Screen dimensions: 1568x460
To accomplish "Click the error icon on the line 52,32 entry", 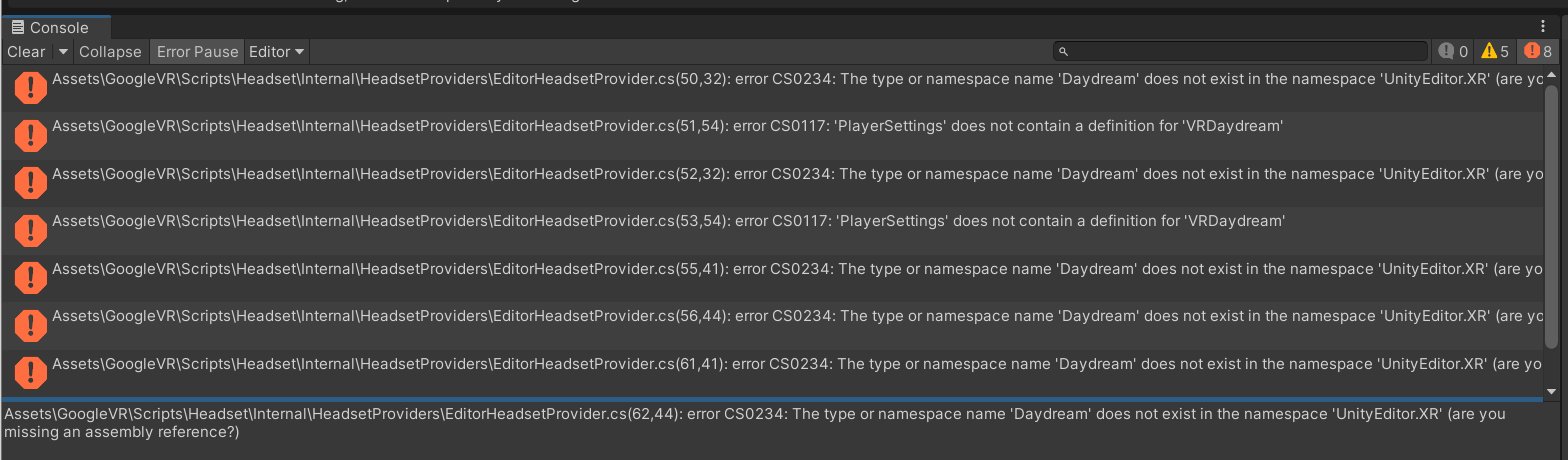I will pyautogui.click(x=31, y=182).
